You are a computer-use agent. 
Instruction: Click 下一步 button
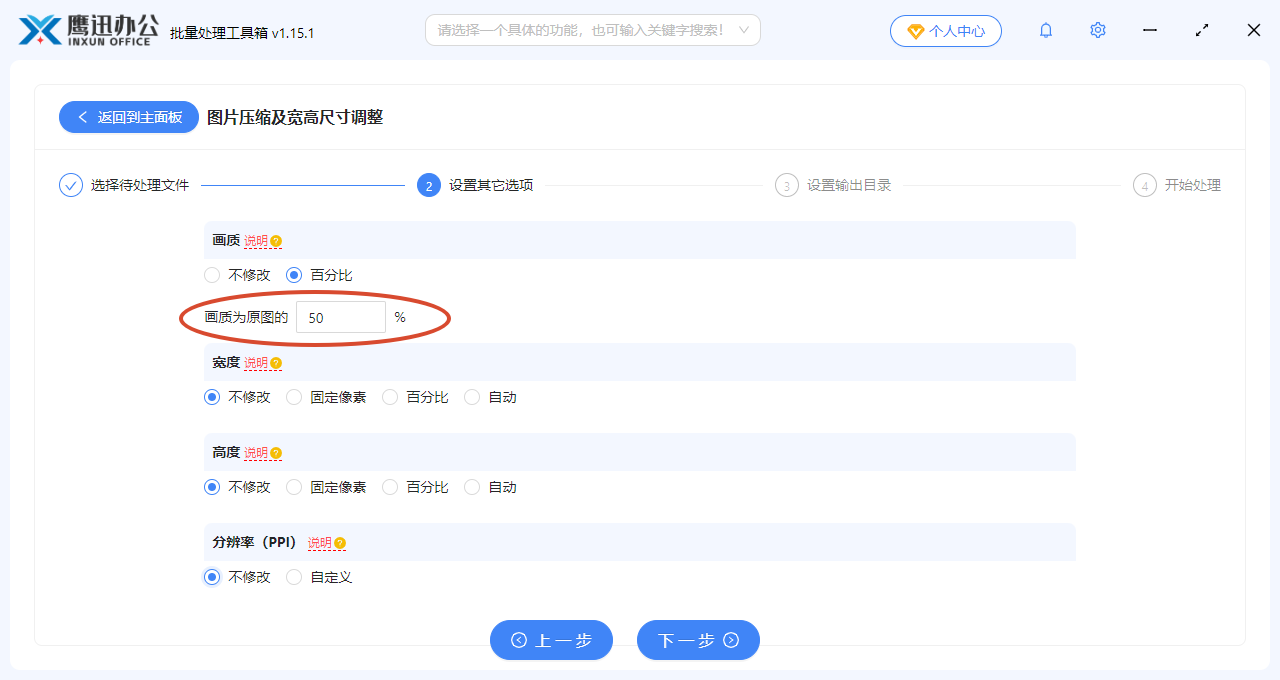coord(698,640)
